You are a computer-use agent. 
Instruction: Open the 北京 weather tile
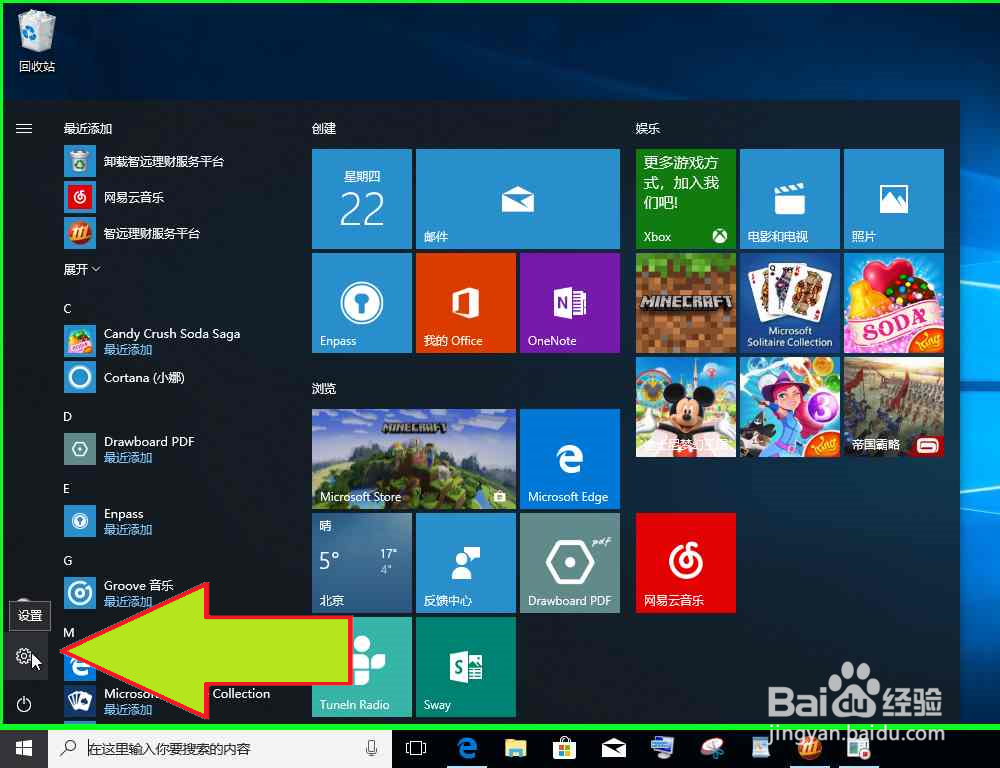click(362, 563)
